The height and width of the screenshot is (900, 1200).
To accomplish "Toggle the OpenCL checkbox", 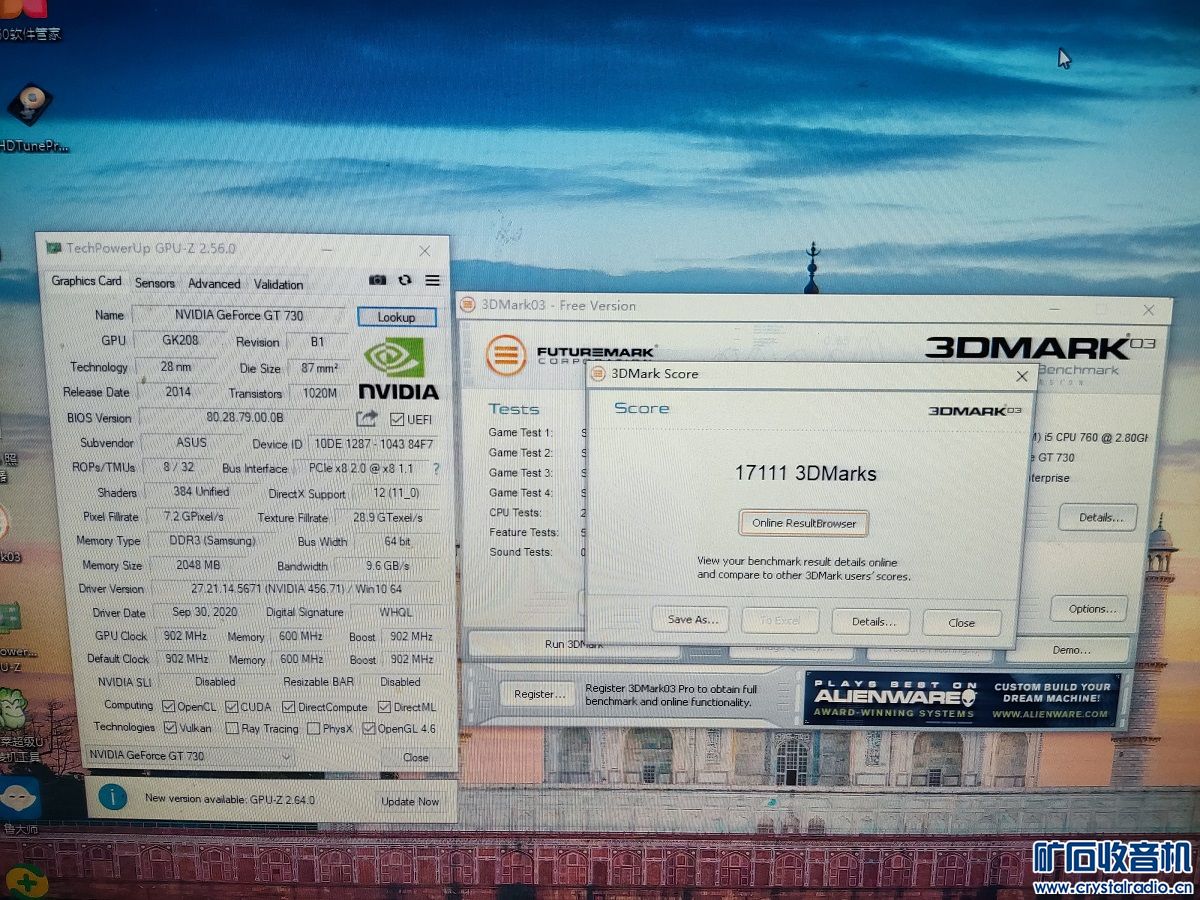I will pyautogui.click(x=168, y=706).
